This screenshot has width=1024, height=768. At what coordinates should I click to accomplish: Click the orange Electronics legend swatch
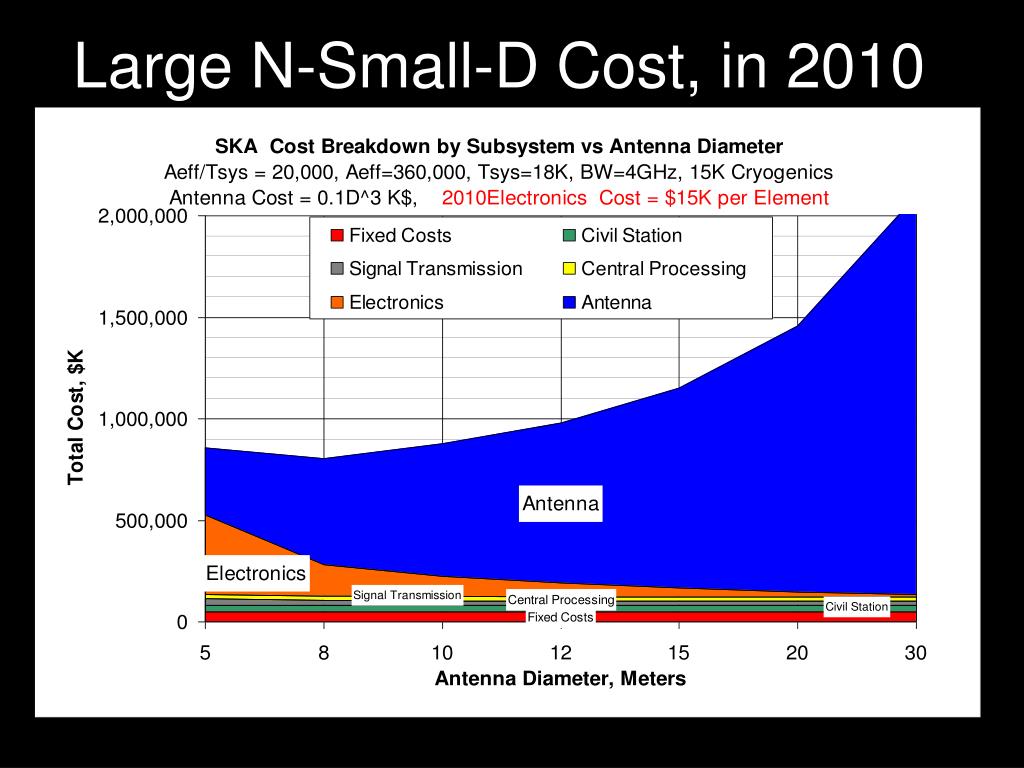337,302
